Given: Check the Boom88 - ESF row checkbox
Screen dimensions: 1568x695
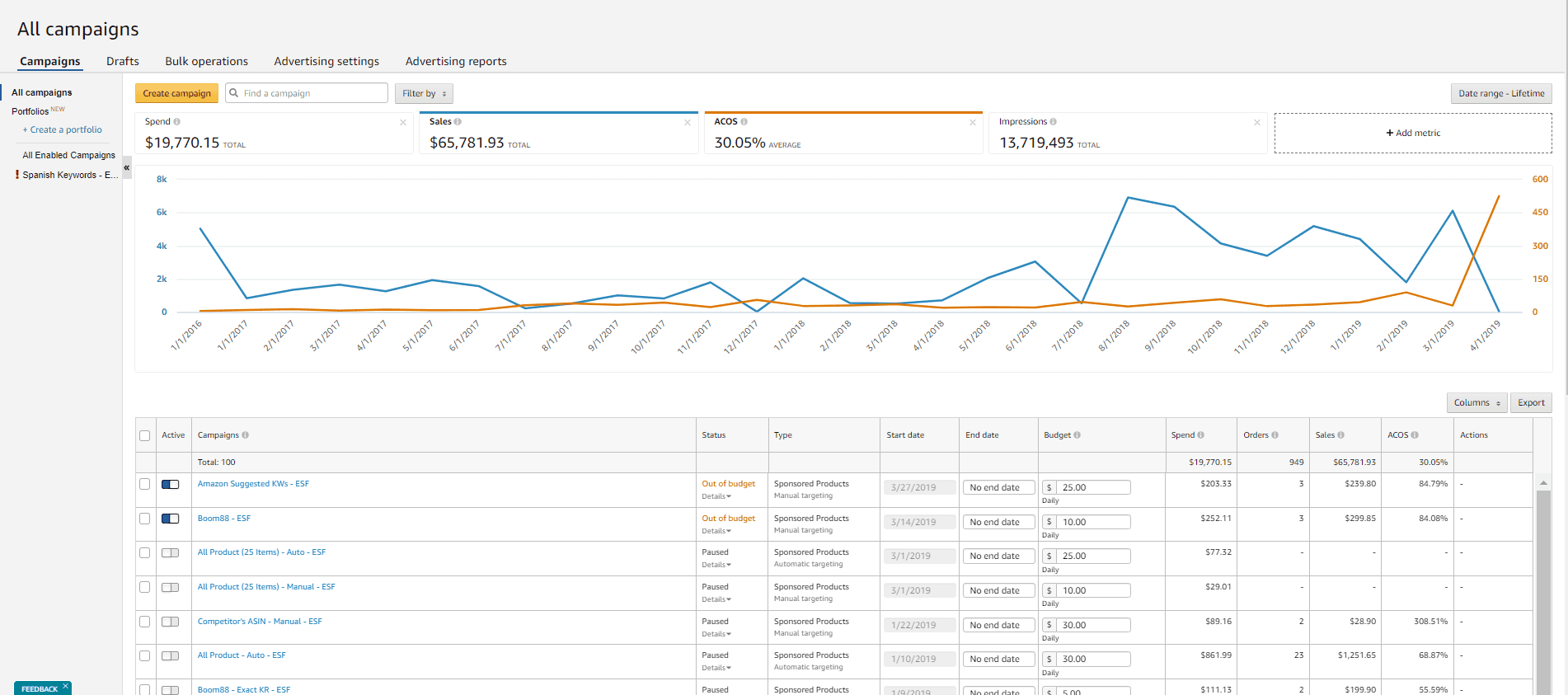Looking at the screenshot, I should click(x=145, y=519).
